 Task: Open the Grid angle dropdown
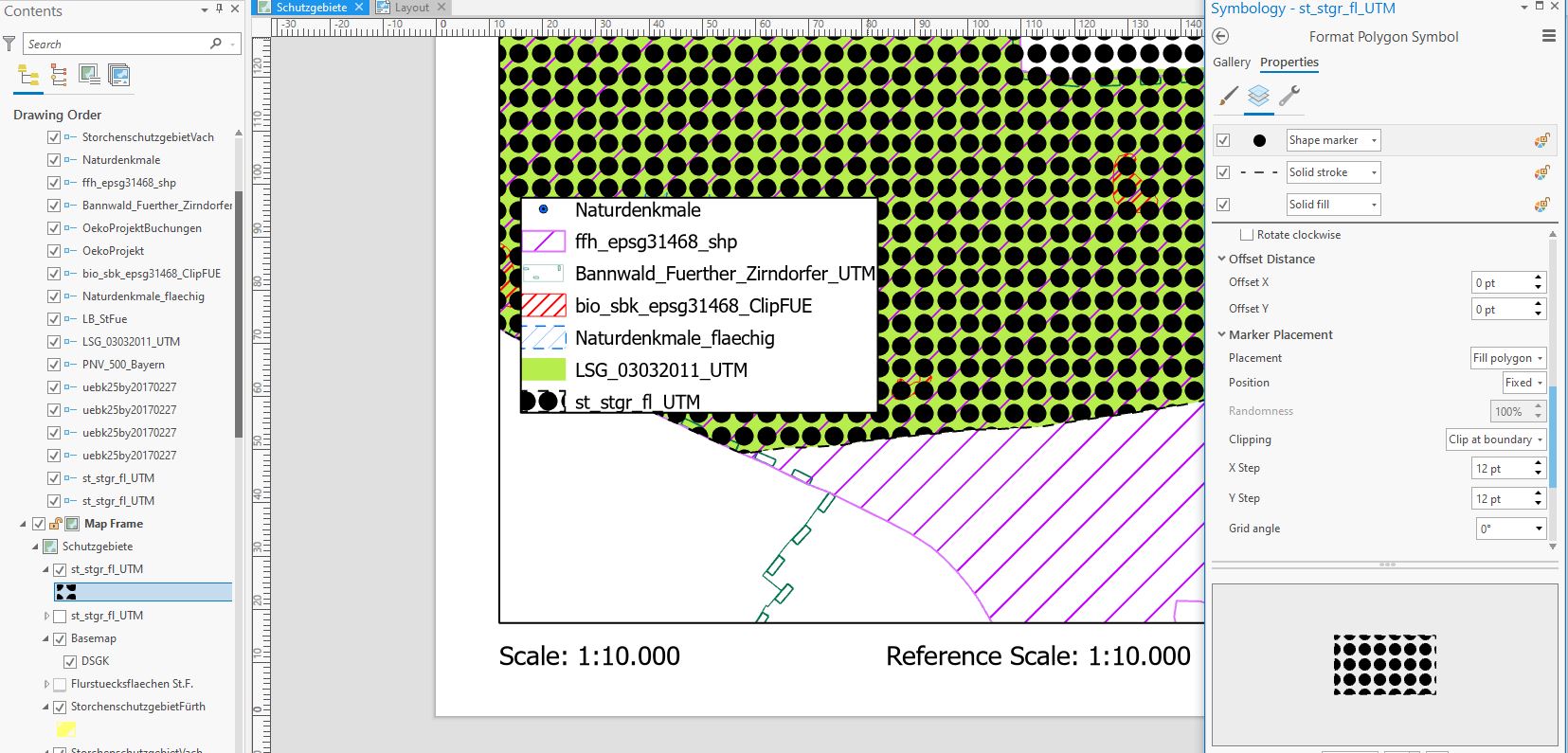click(x=1511, y=529)
